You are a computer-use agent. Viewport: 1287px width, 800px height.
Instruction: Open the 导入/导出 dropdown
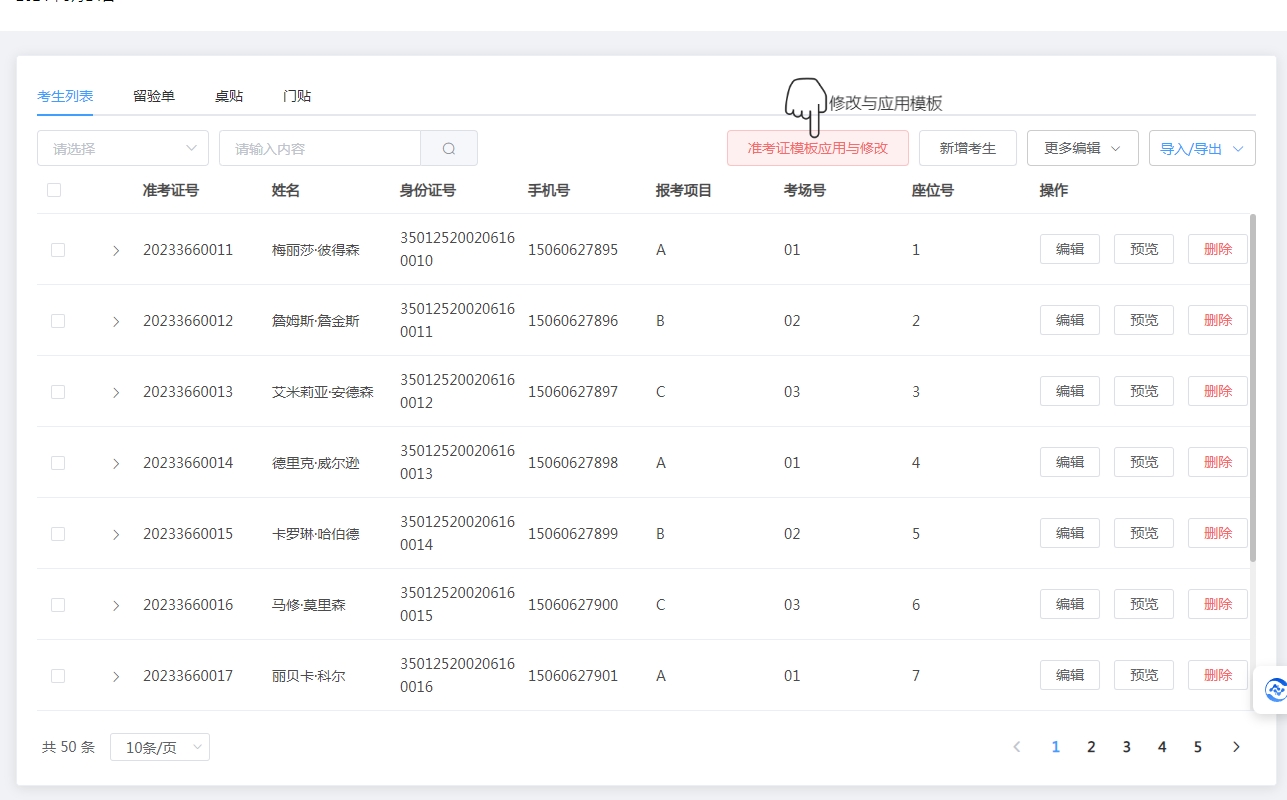tap(1201, 148)
